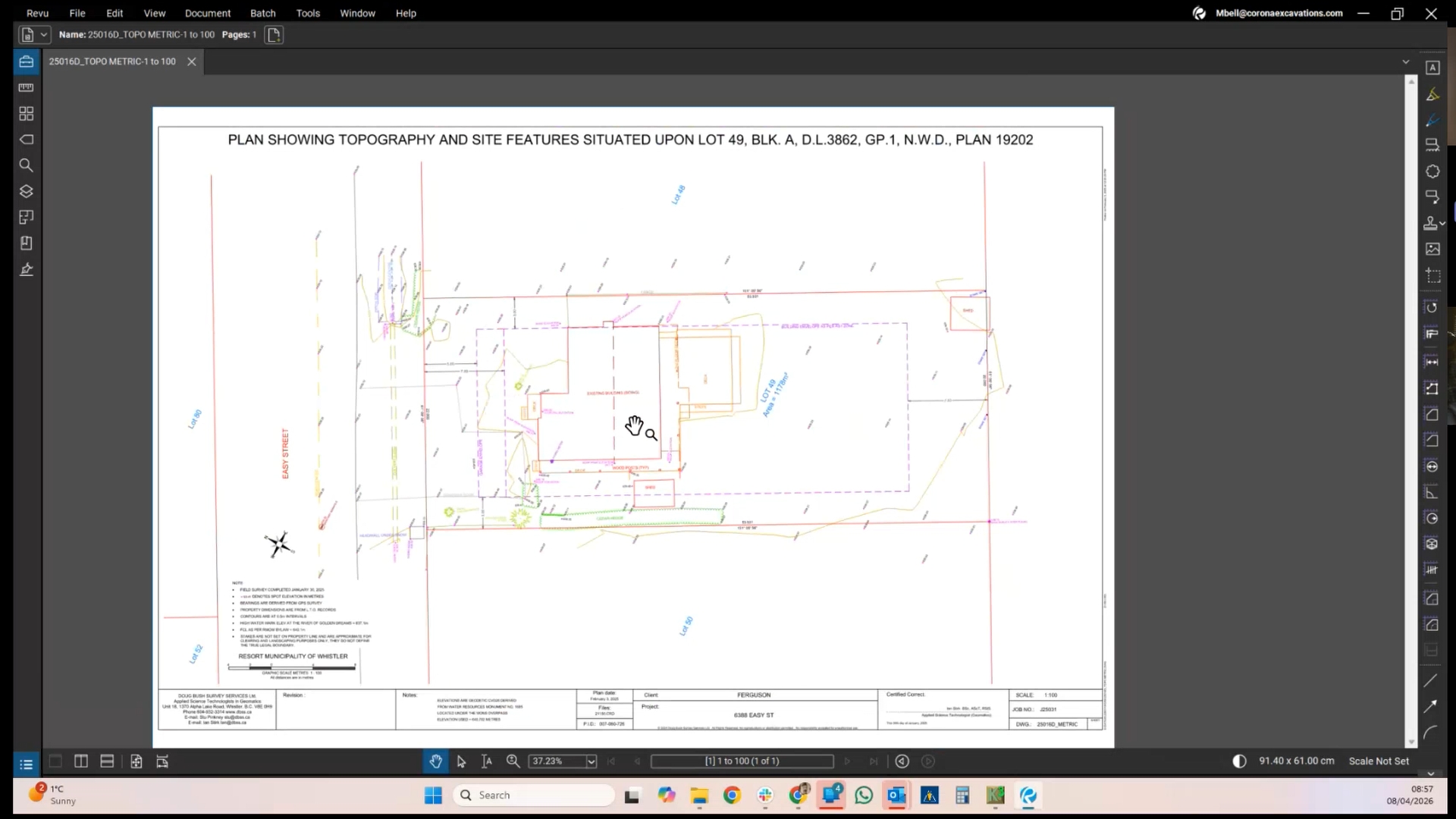Toggle the page contrast mode in status bar
The image size is (1456, 819).
(1238, 761)
